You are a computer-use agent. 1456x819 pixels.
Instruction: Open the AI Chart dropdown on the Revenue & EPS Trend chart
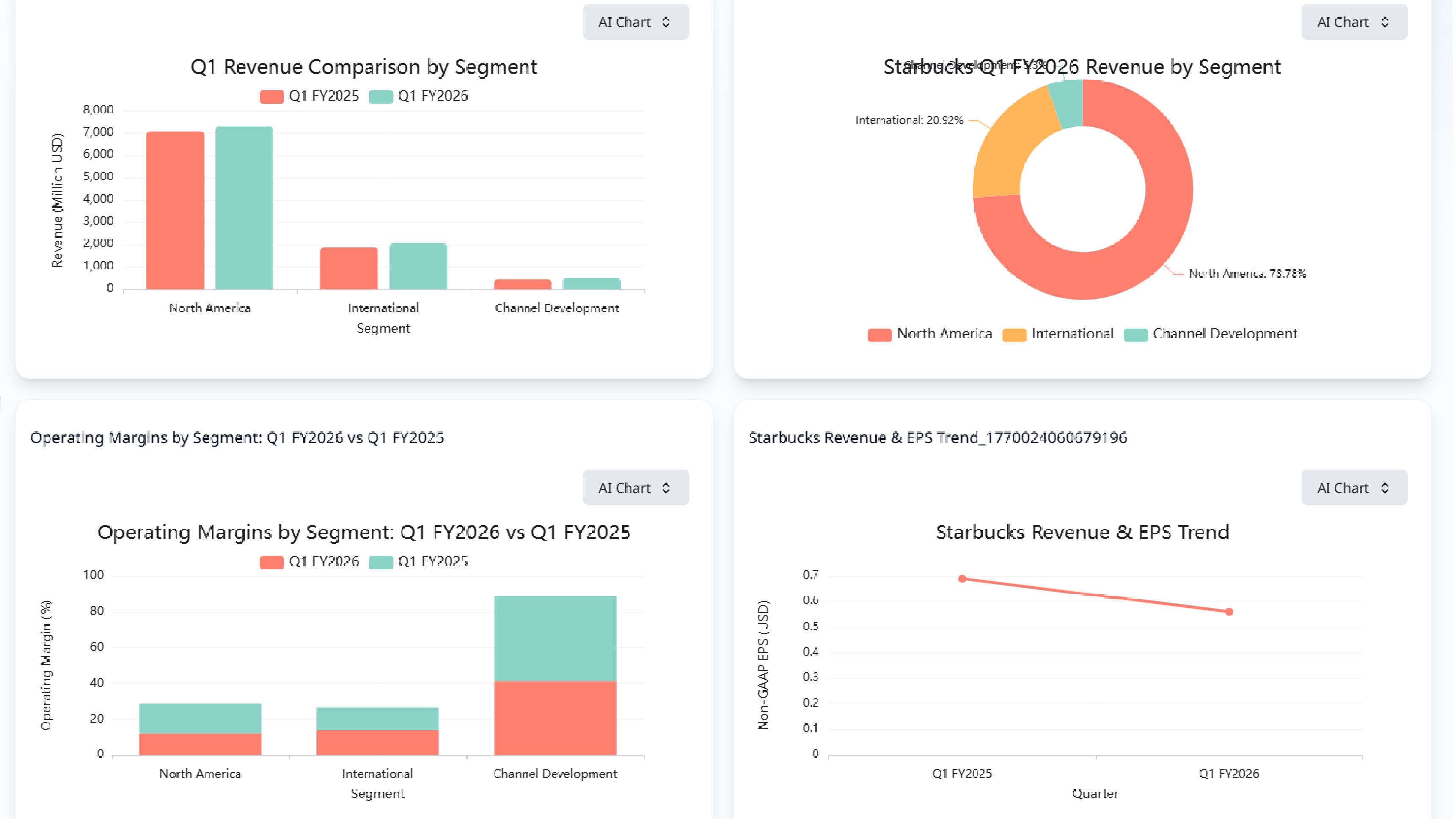click(1354, 487)
